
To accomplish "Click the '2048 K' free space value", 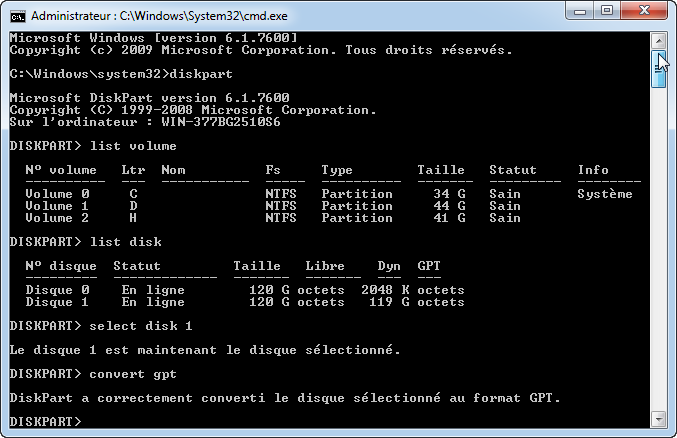I will 385,290.
